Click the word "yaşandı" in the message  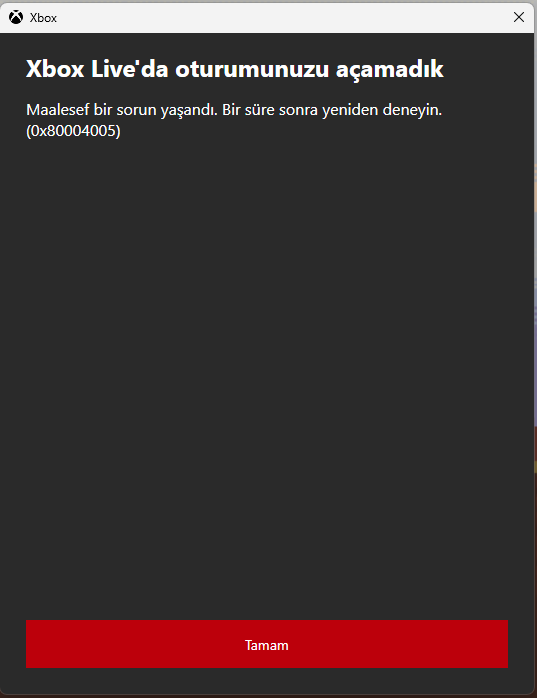(189, 110)
